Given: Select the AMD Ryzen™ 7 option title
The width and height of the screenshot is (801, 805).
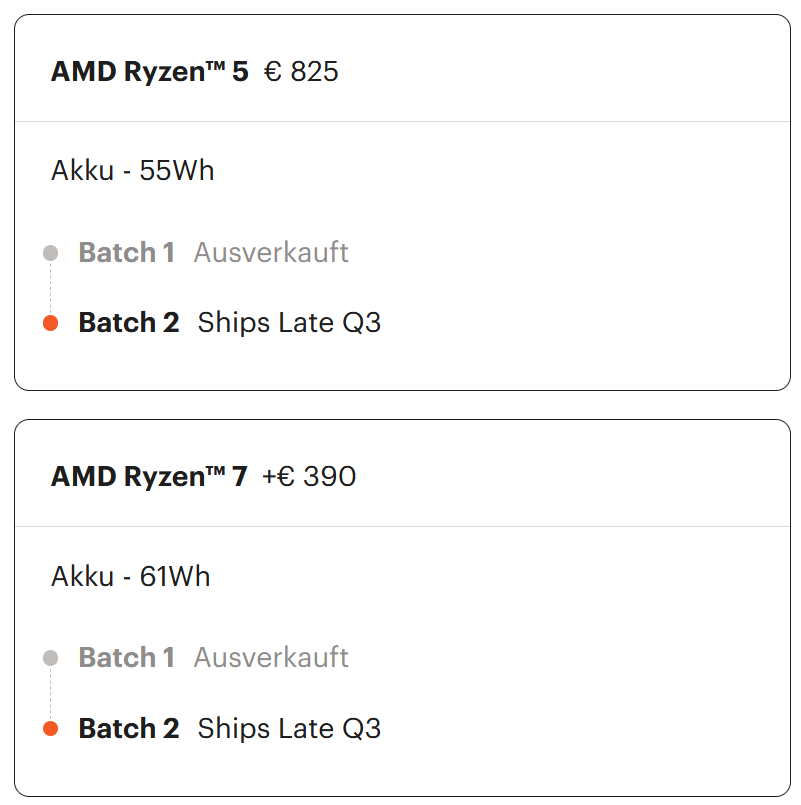Looking at the screenshot, I should pyautogui.click(x=148, y=477).
